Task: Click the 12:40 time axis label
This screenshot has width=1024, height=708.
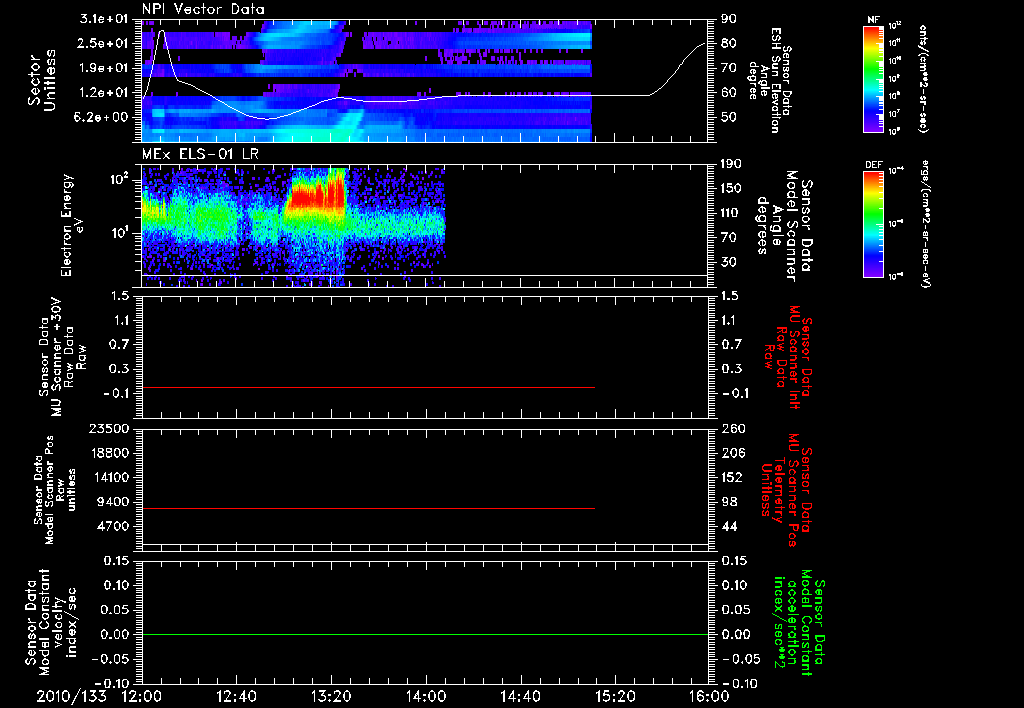Action: tap(236, 696)
